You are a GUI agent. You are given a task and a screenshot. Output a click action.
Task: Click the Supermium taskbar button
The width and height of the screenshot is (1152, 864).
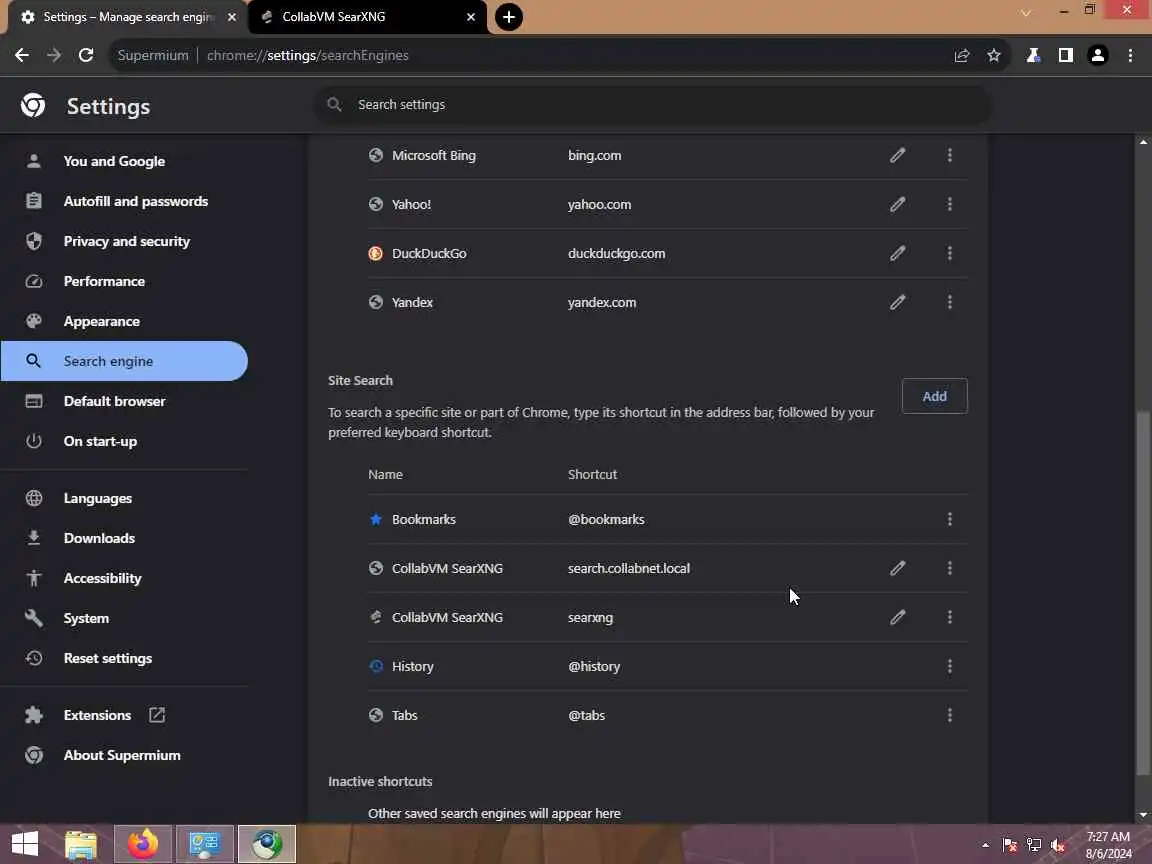coord(267,844)
